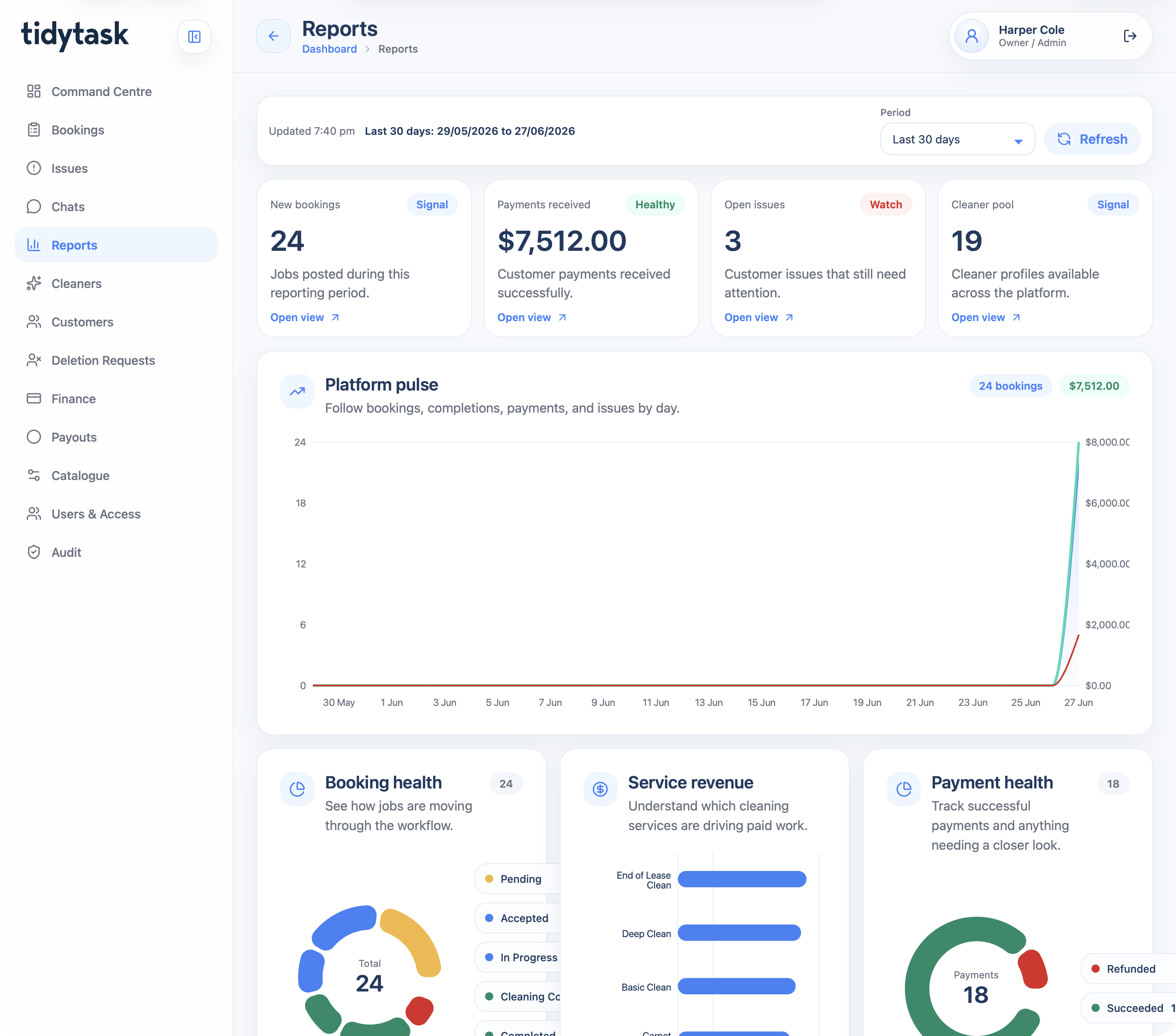Image resolution: width=1176 pixels, height=1036 pixels.
Task: Toggle the Accepted legend item
Action: (x=517, y=918)
